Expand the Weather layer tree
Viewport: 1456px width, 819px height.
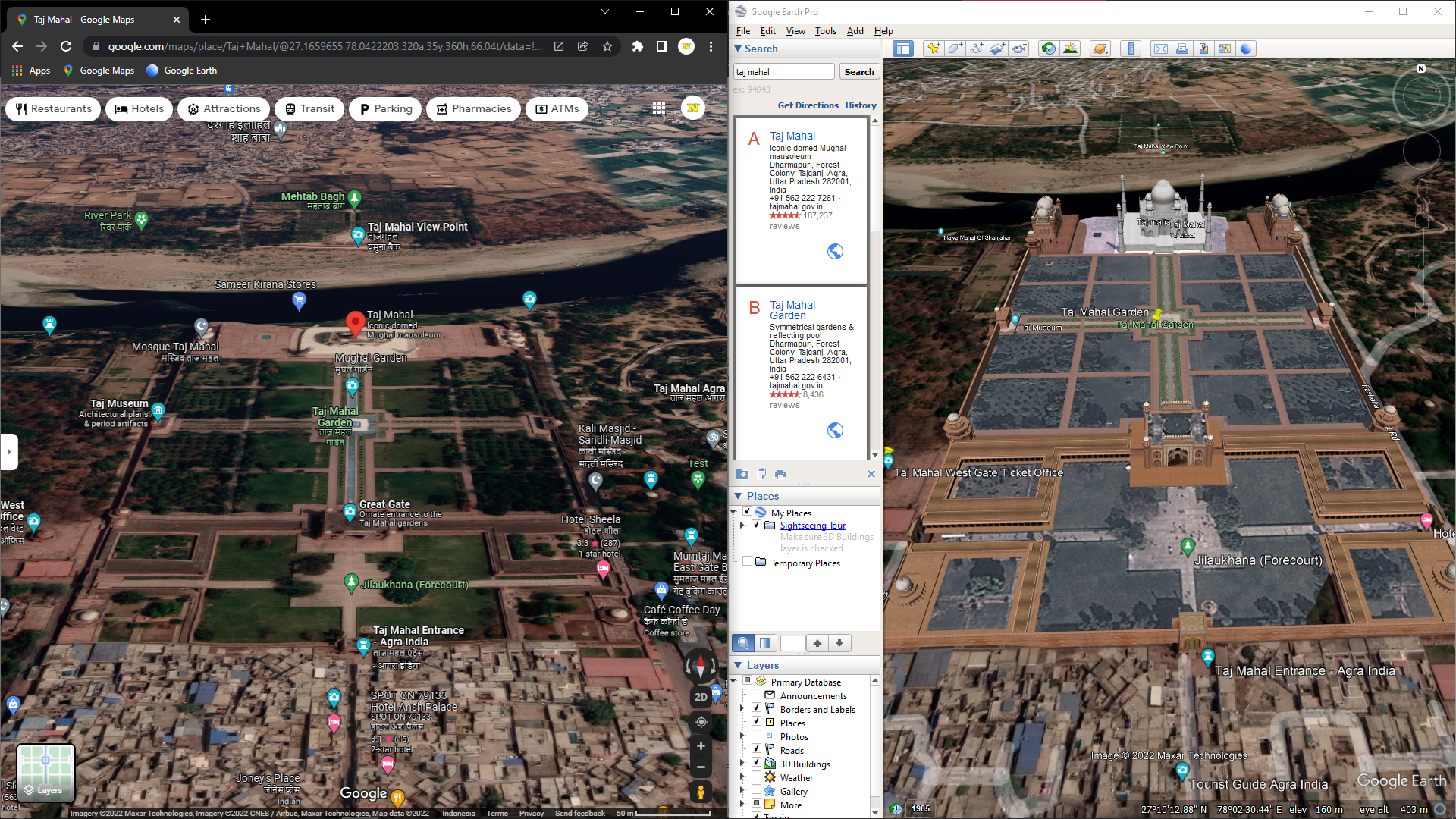742,777
